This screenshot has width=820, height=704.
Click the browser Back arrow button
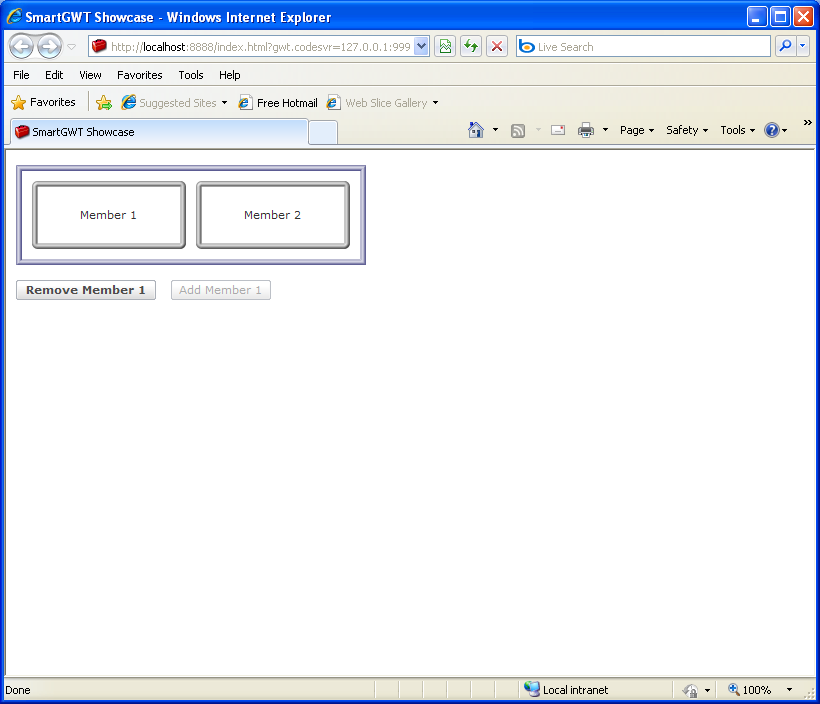[x=21, y=47]
